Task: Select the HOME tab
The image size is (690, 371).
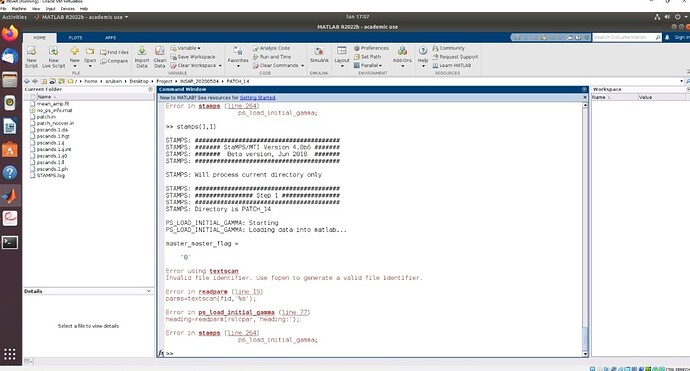Action: point(40,38)
